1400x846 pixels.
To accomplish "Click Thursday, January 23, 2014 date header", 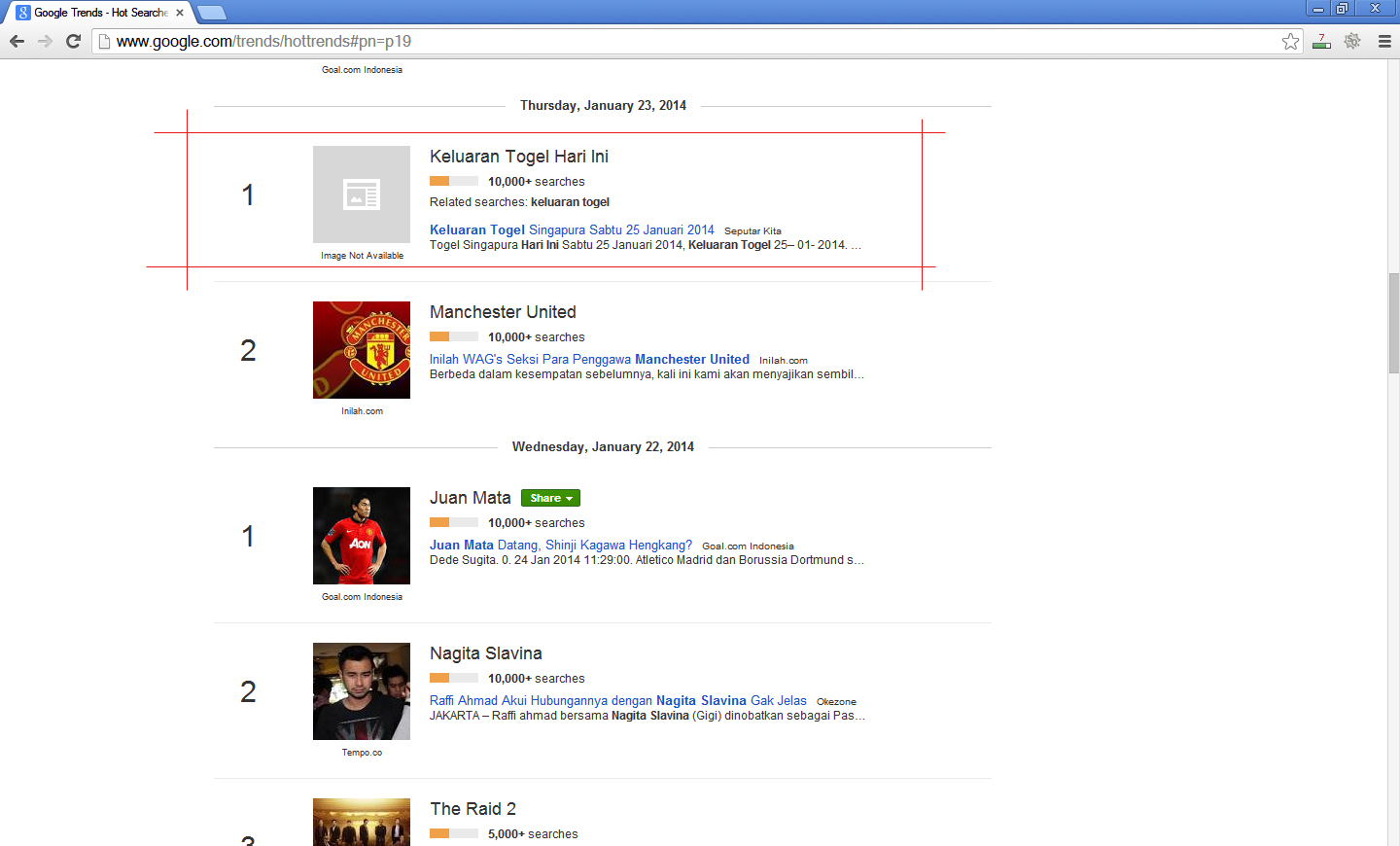I will coord(603,106).
